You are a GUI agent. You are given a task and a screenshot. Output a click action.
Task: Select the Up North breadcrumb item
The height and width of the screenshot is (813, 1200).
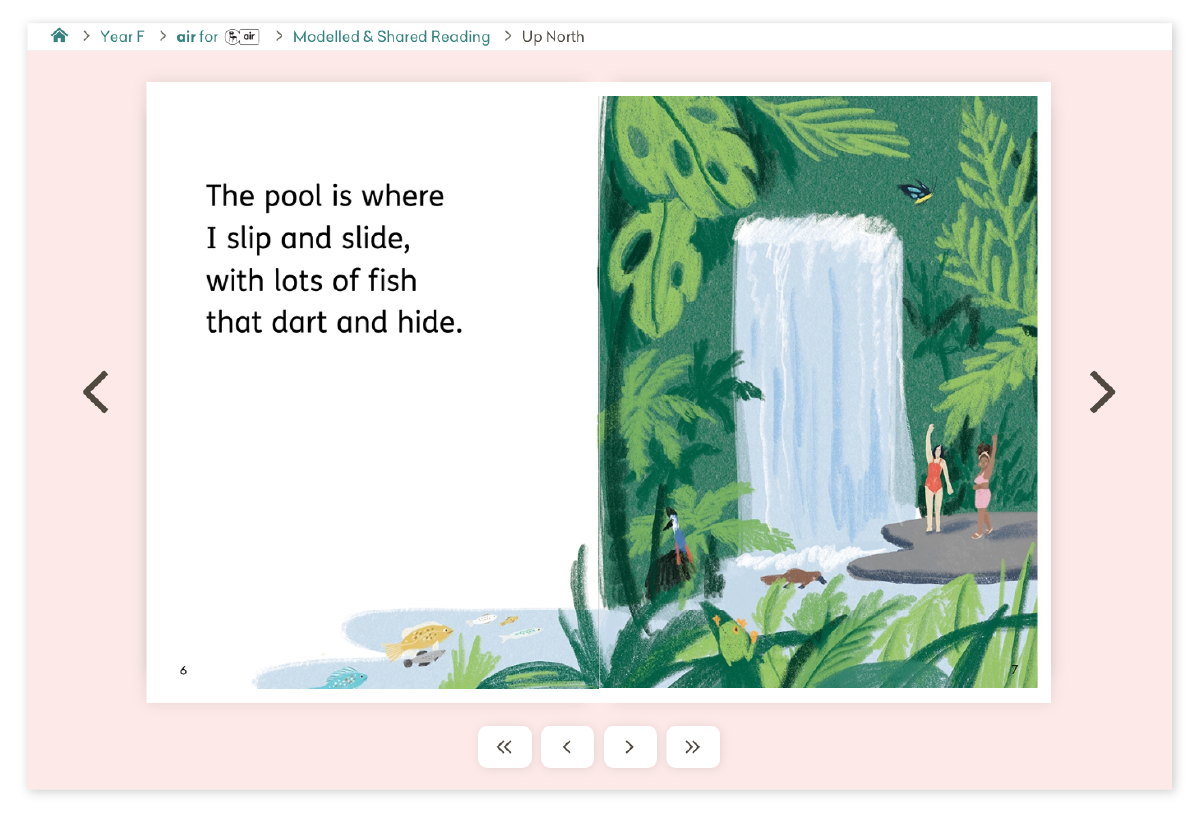point(553,37)
